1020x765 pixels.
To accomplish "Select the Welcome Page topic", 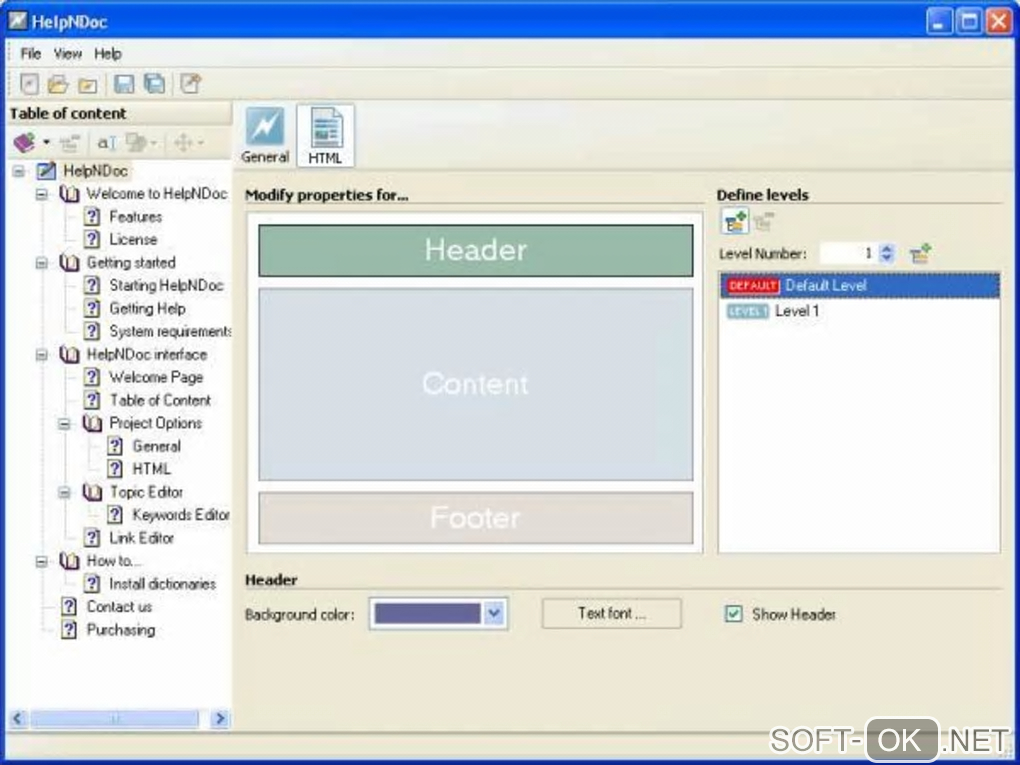I will 156,377.
